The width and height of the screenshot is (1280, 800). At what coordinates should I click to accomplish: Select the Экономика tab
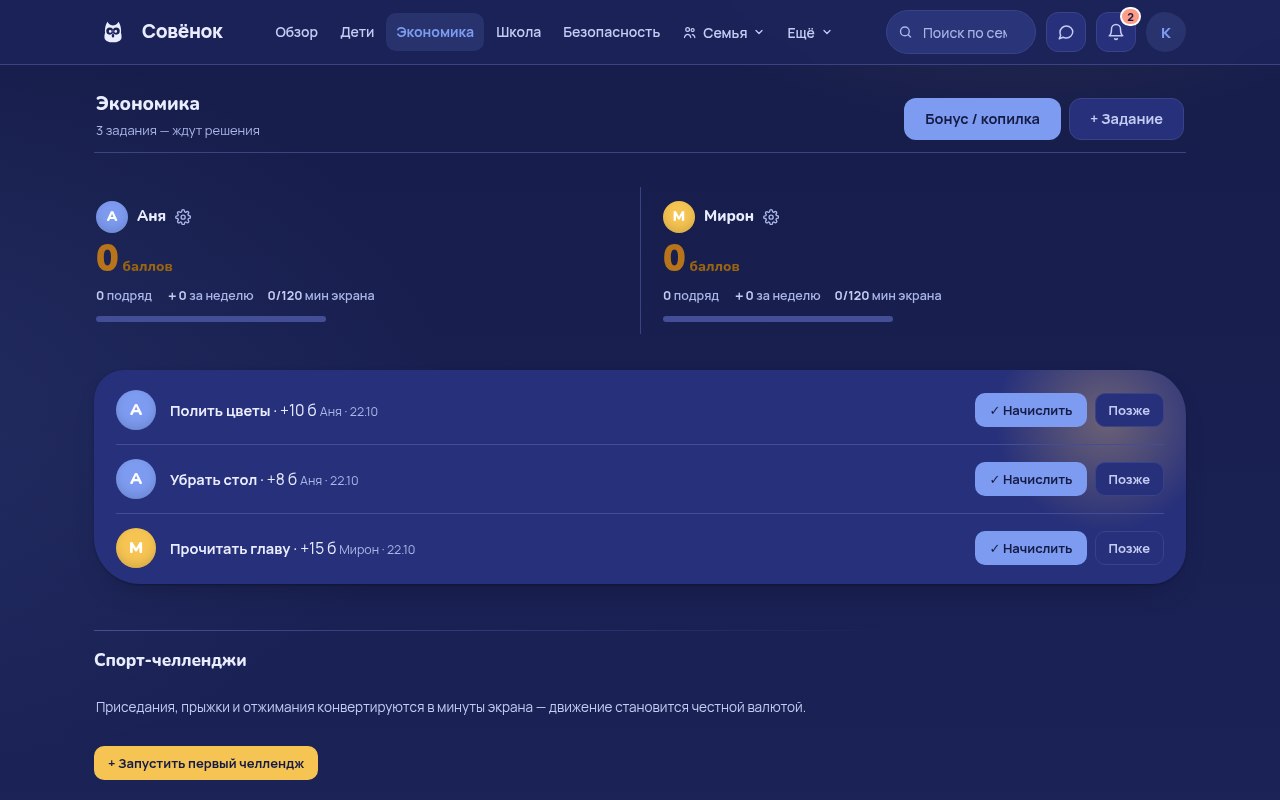point(435,32)
